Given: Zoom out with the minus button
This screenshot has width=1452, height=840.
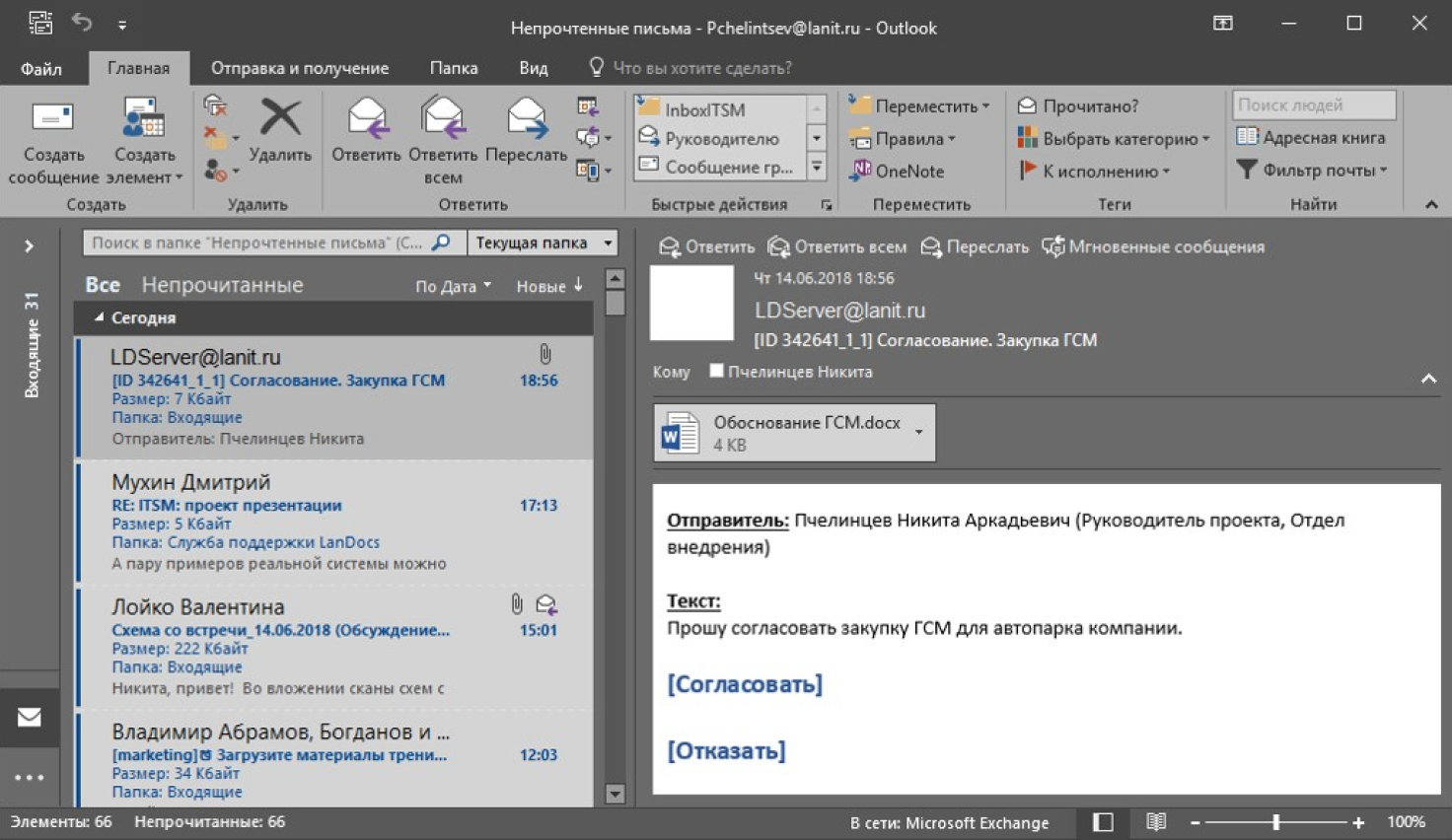Looking at the screenshot, I should coord(1195,822).
